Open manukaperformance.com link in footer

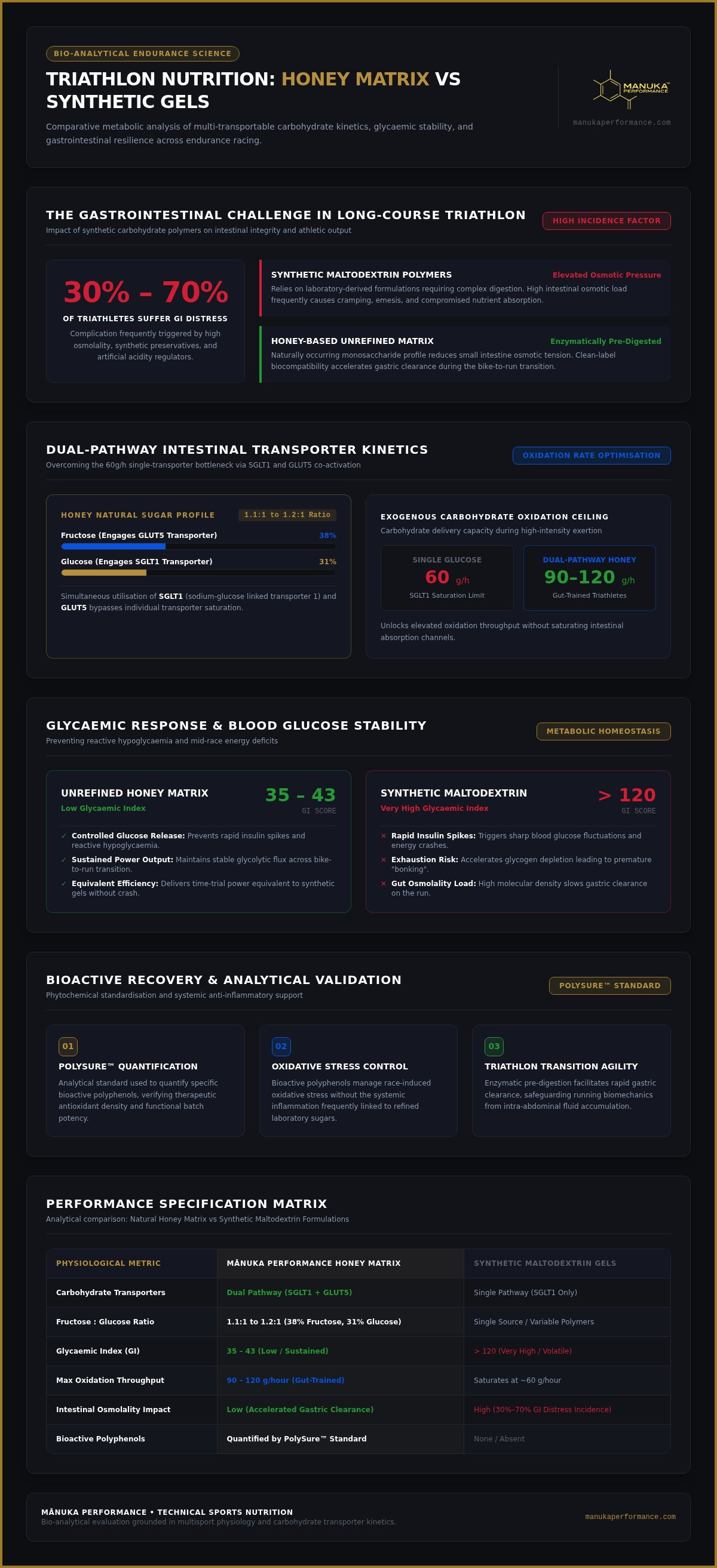630,1516
